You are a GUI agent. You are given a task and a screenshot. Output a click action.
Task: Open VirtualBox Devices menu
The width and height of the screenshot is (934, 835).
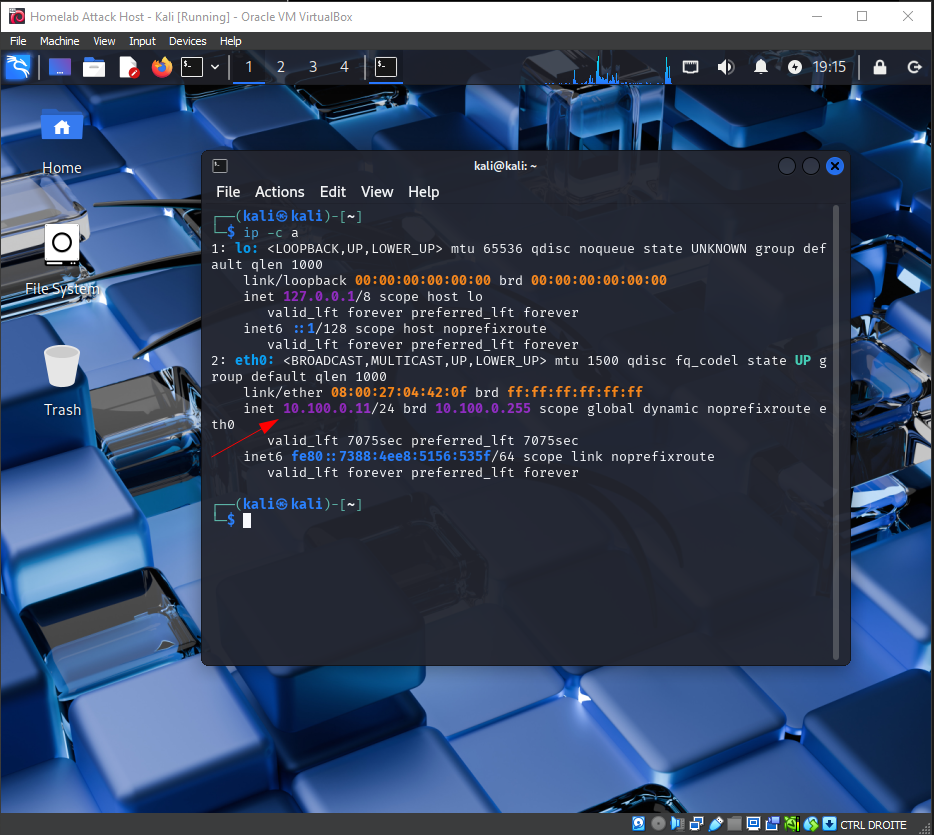(188, 41)
